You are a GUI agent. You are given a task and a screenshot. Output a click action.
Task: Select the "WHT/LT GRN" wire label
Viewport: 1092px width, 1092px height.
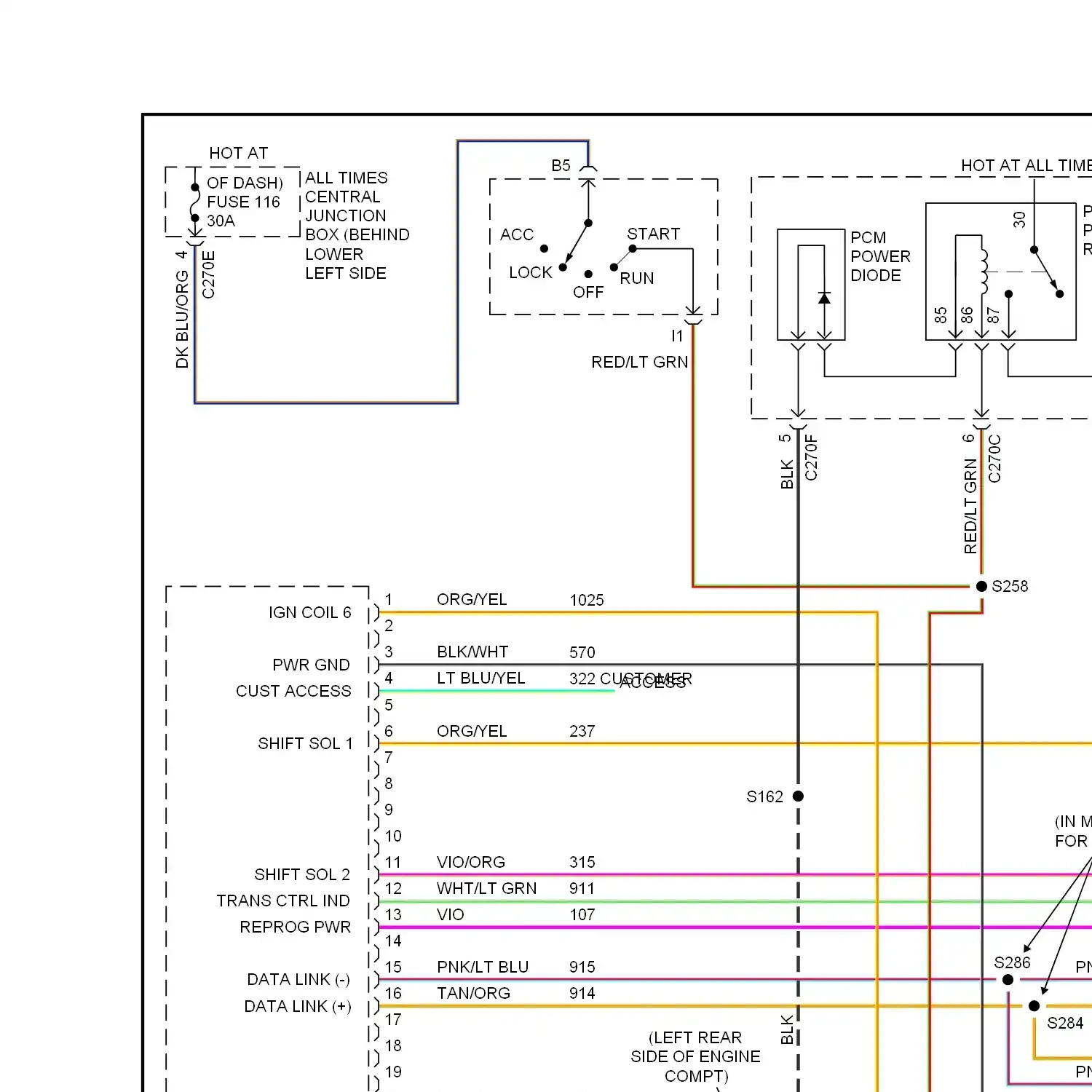[486, 888]
